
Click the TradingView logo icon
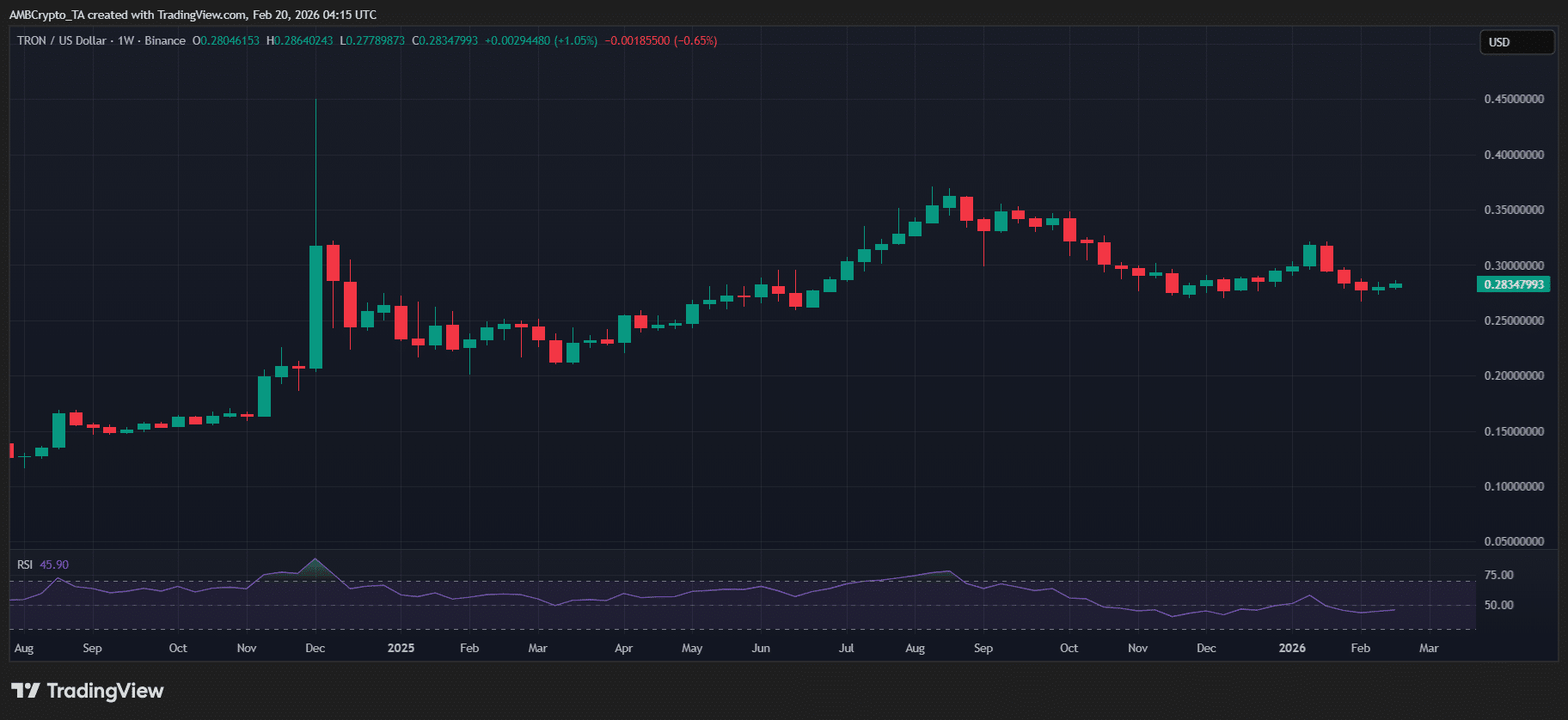click(26, 691)
